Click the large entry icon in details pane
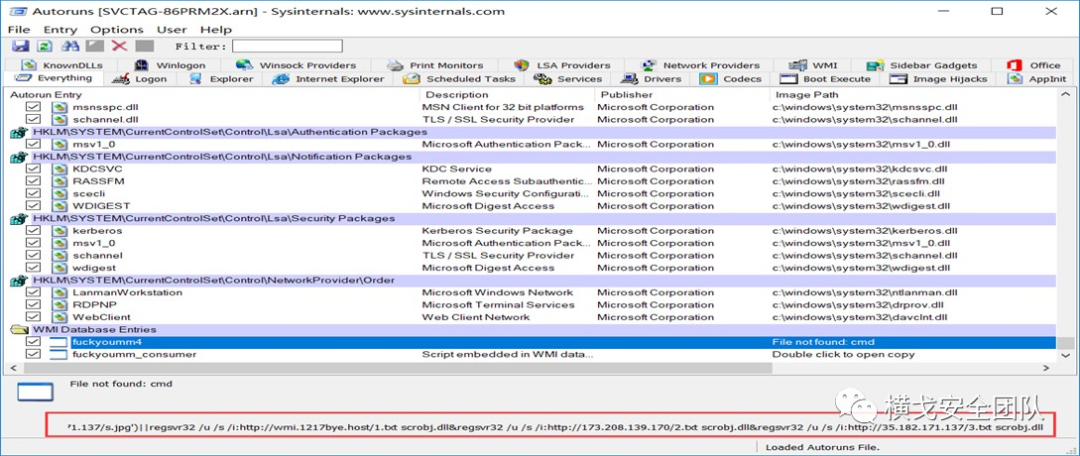The image size is (1080, 456). (35, 392)
